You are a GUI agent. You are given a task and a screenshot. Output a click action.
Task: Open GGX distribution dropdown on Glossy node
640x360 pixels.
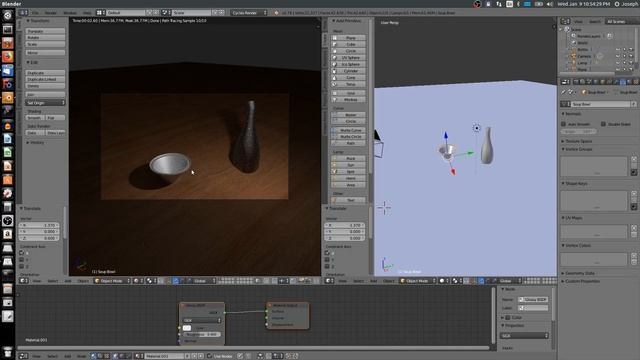coord(202,320)
